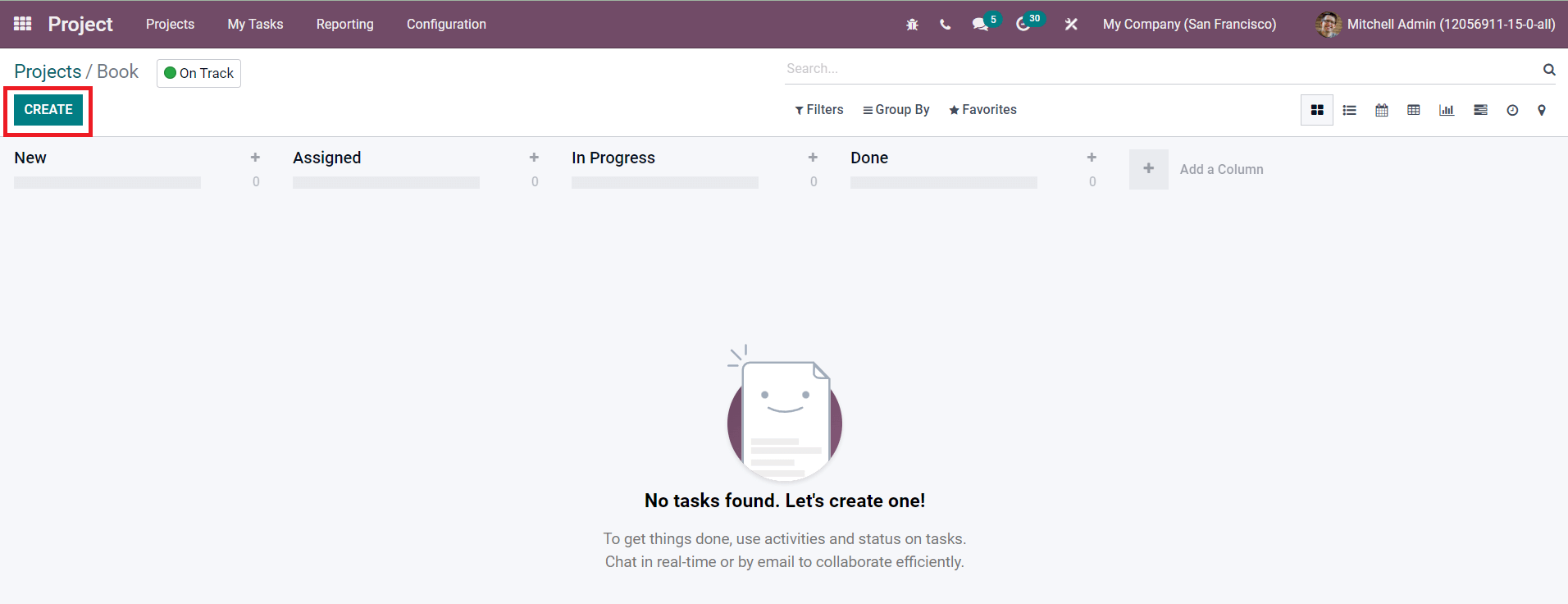Open My Company (San Francisco) switcher
This screenshot has height=604, width=1568.
1189,25
